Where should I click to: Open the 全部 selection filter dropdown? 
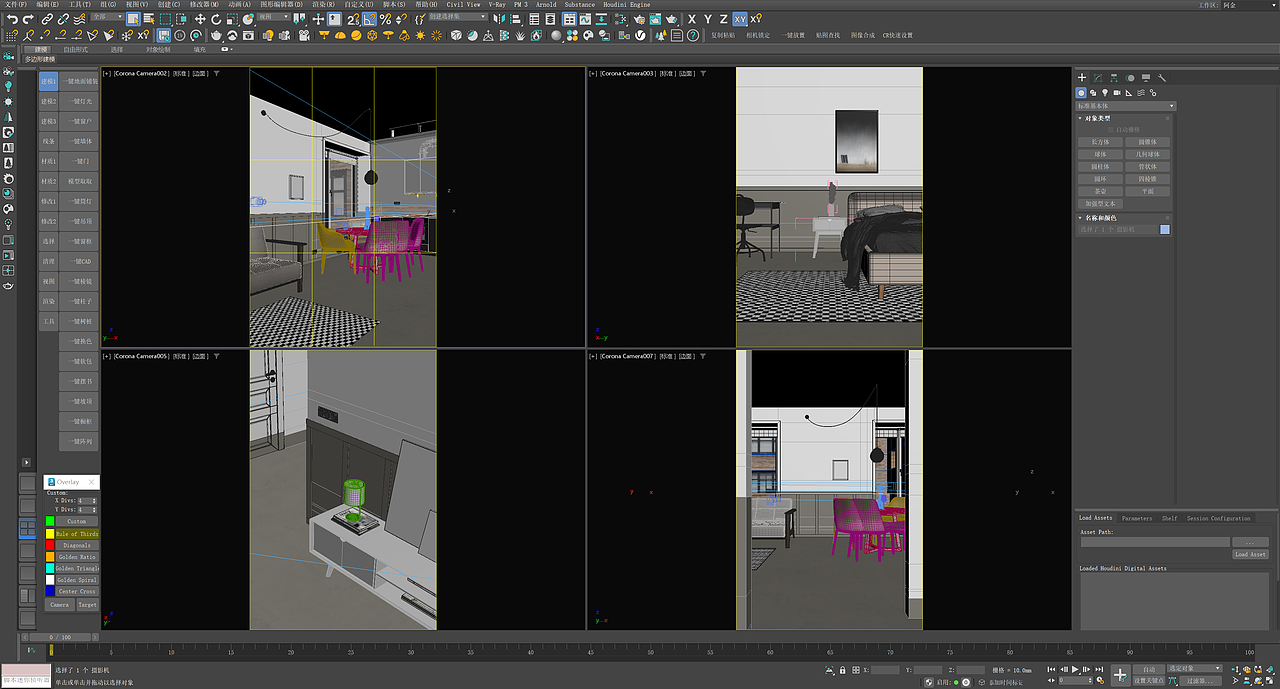click(x=108, y=17)
